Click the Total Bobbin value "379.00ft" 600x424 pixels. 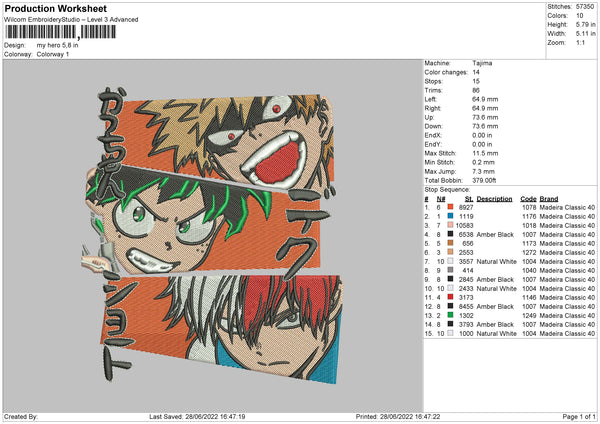(484, 180)
